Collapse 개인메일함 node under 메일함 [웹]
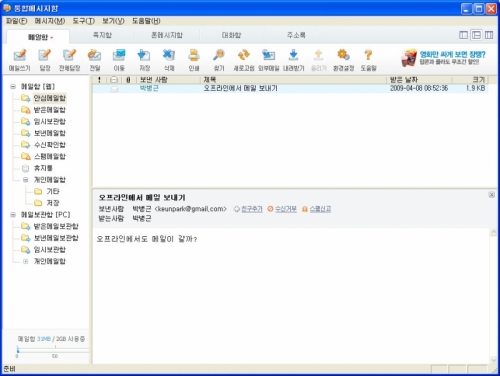Screen dimensions: 500x376 coord(25,180)
